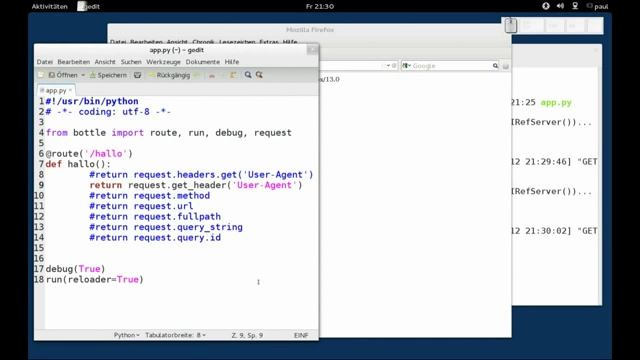Screen dimensions: 640x360
Task: Open the Datei menu in gedit
Action: [x=44, y=62]
